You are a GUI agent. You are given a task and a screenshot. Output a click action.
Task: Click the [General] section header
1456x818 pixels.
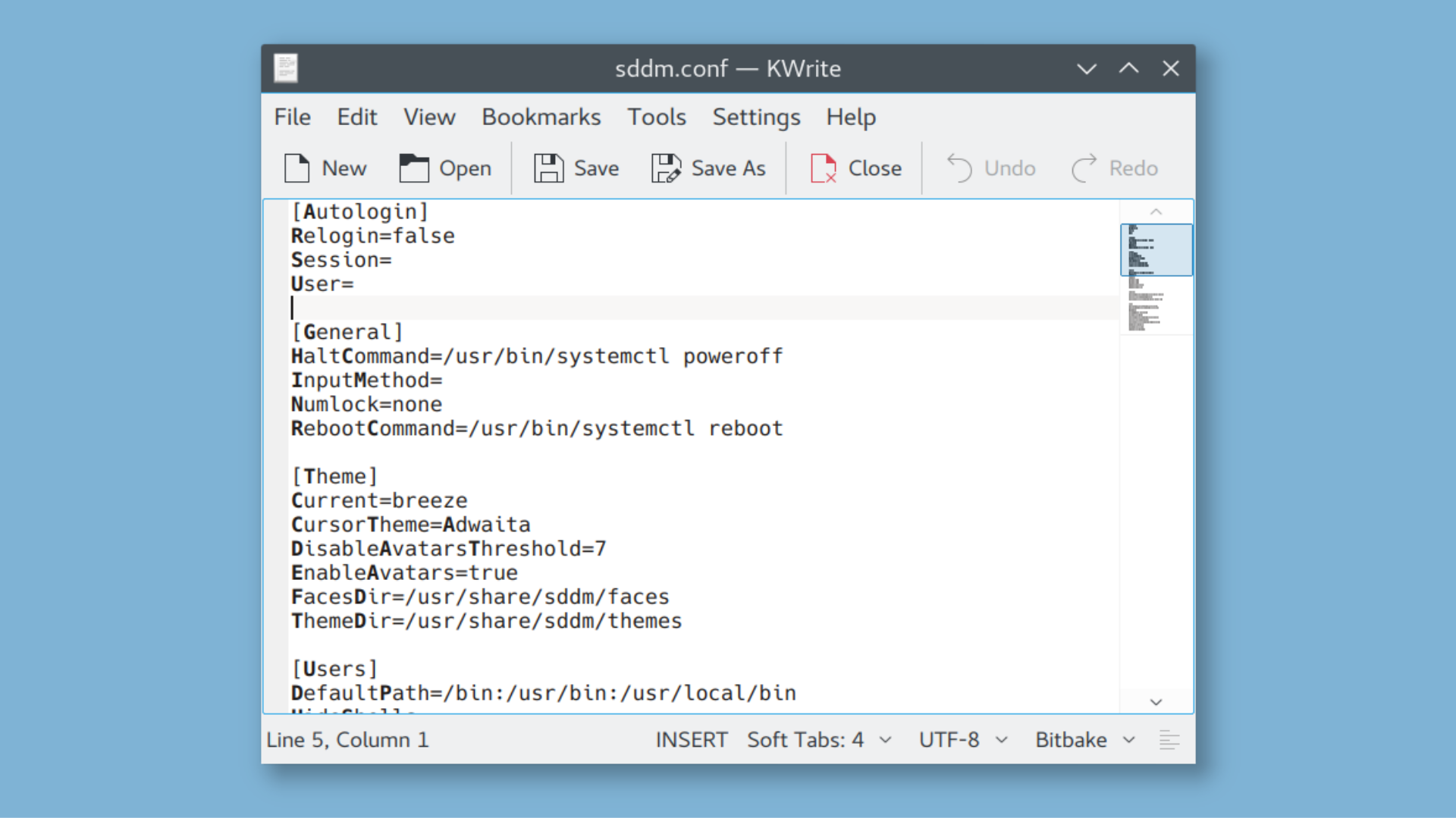pyautogui.click(x=347, y=332)
